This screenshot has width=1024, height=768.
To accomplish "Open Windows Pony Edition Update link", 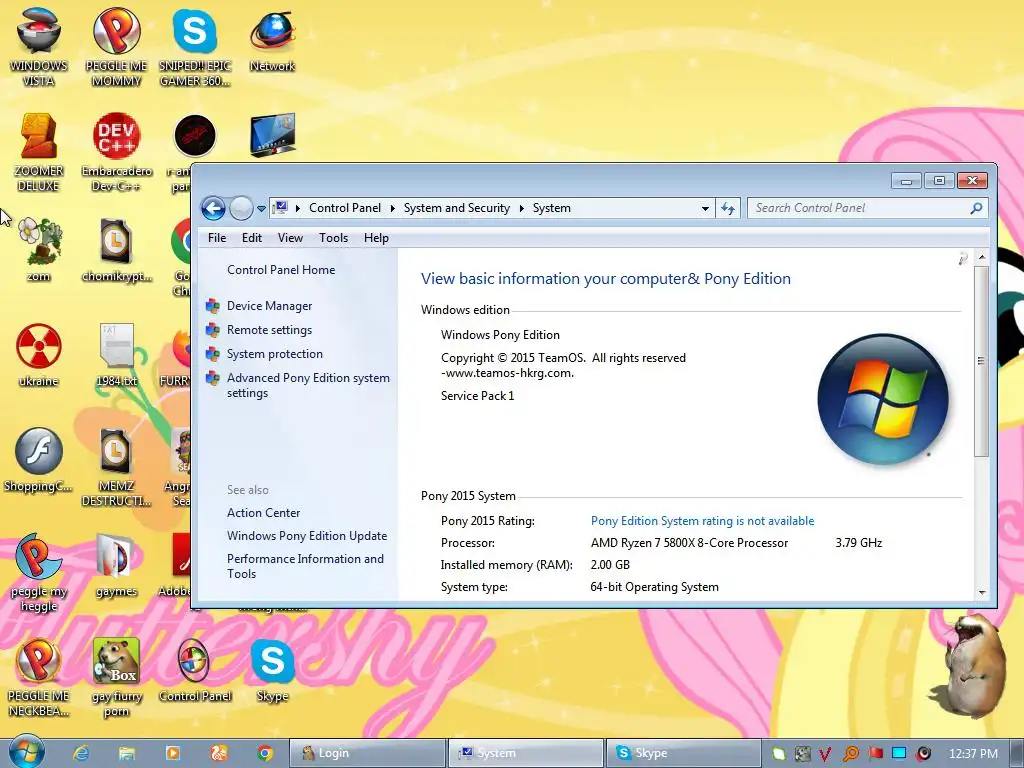I will tap(307, 536).
